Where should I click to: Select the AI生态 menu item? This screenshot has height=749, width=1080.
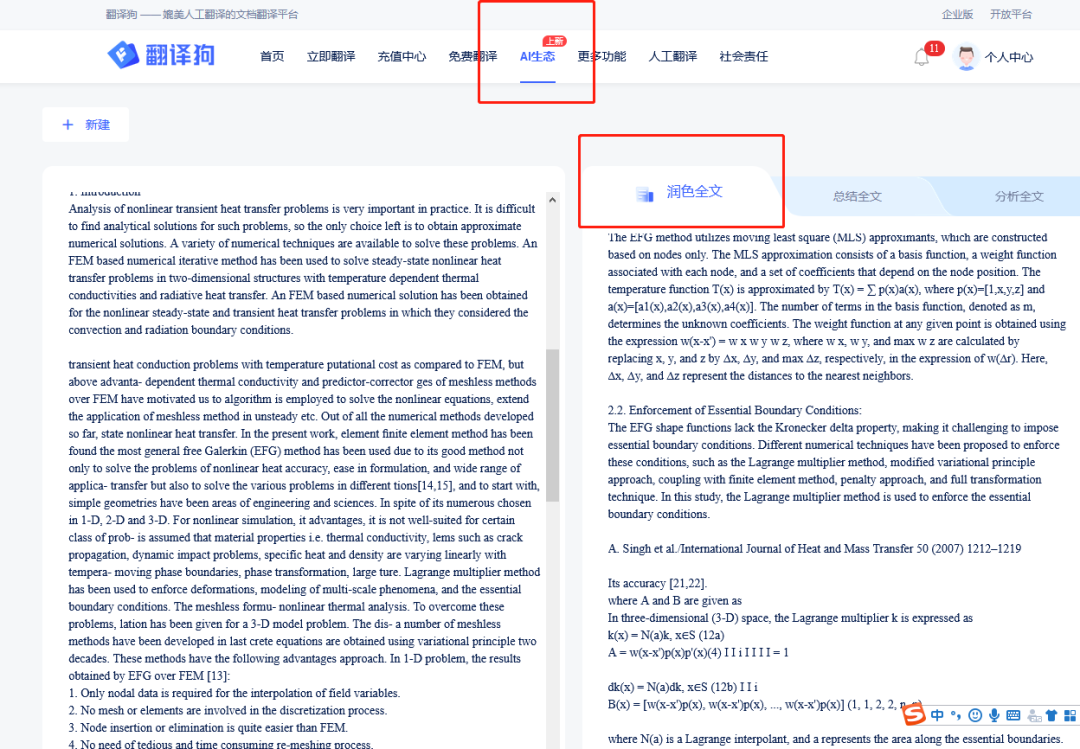click(x=537, y=57)
